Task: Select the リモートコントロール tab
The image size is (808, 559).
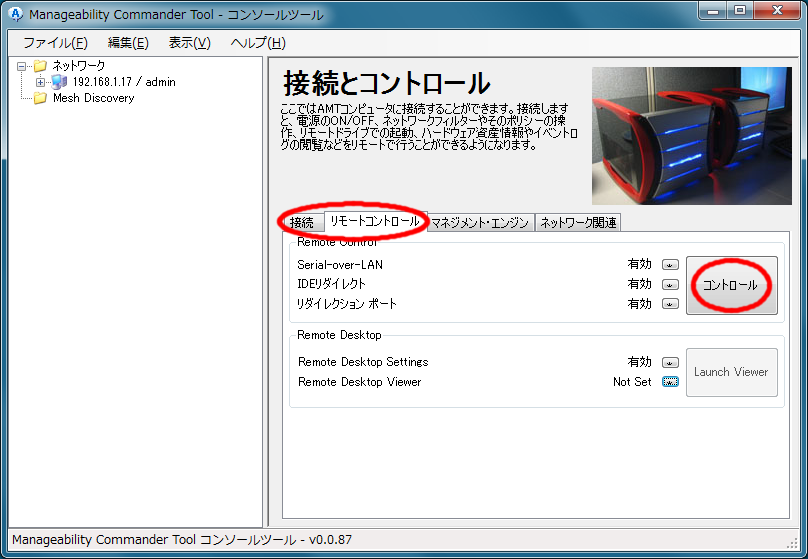Action: pos(375,221)
